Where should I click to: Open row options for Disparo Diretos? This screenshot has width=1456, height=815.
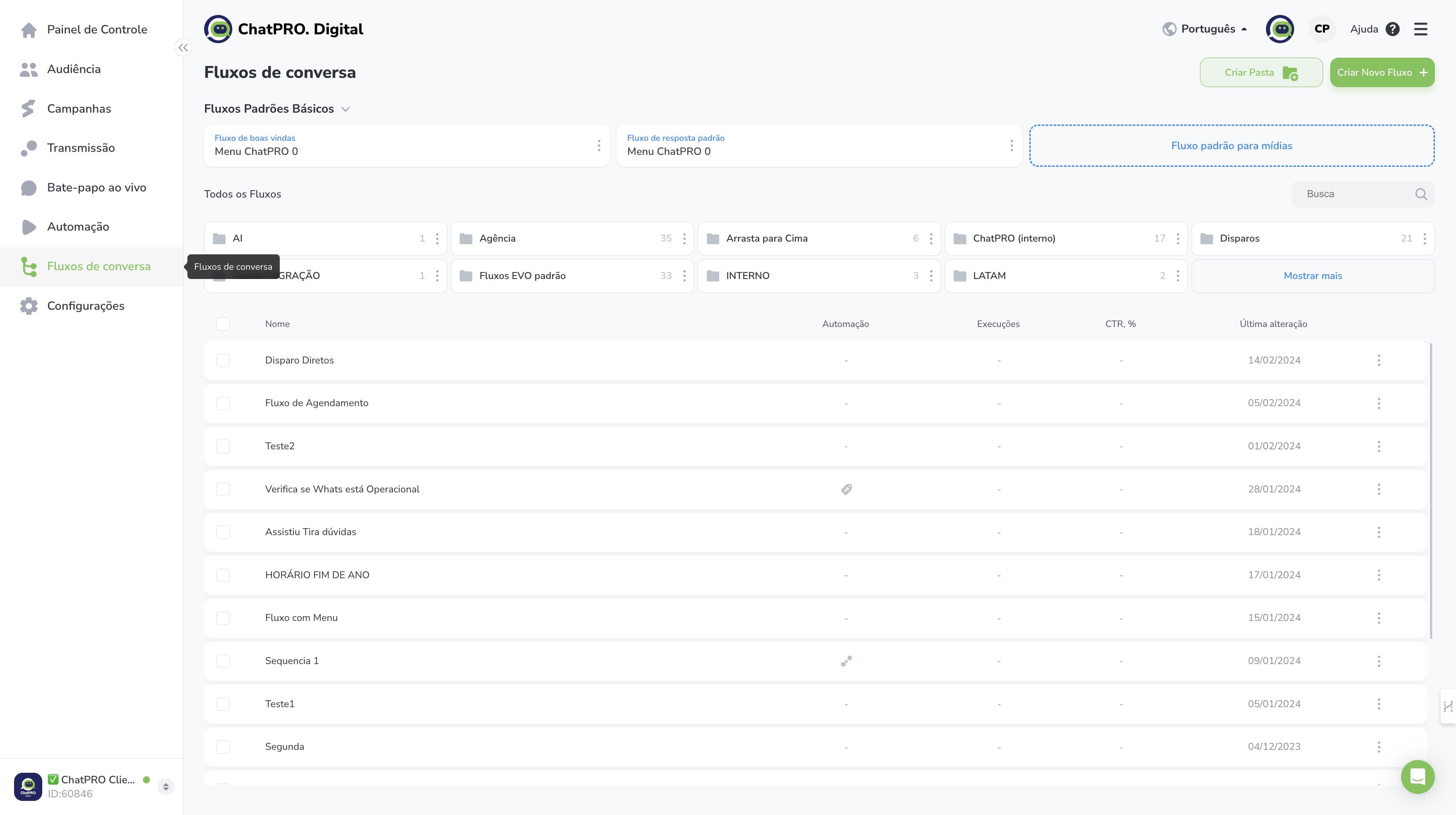pos(1379,360)
